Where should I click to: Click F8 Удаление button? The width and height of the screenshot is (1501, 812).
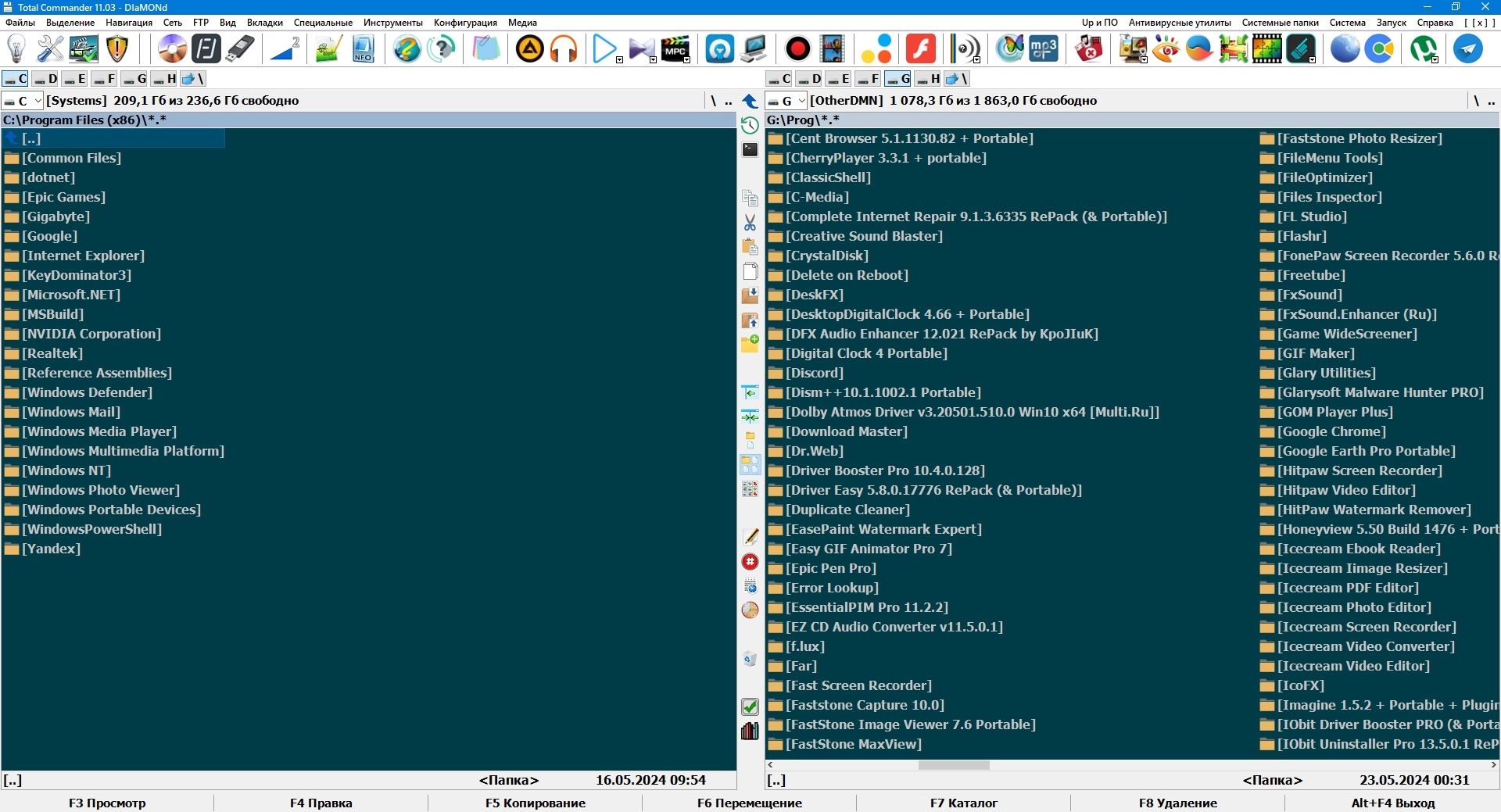point(1178,803)
